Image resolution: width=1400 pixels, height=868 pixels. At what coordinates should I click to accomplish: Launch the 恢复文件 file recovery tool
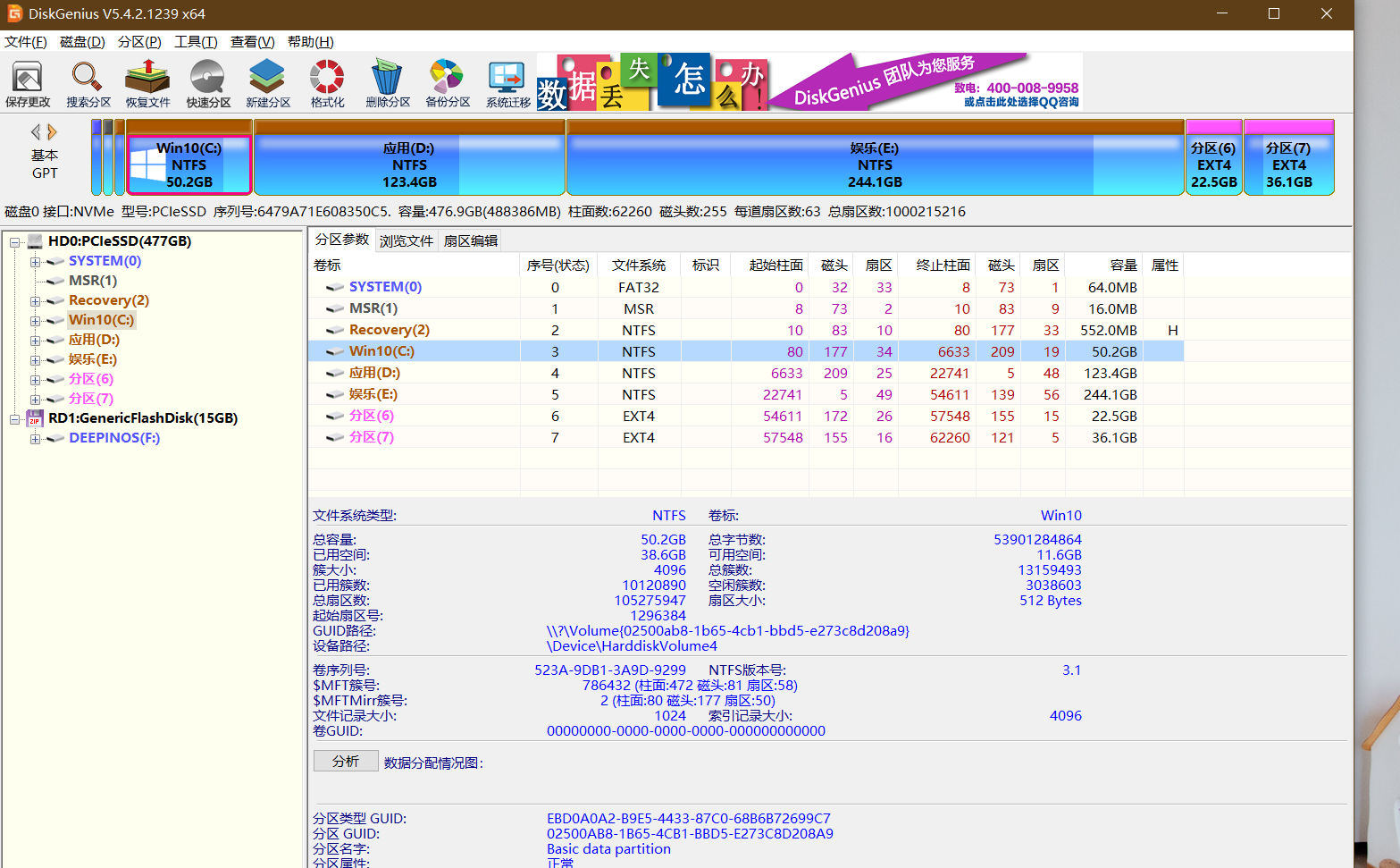(147, 84)
